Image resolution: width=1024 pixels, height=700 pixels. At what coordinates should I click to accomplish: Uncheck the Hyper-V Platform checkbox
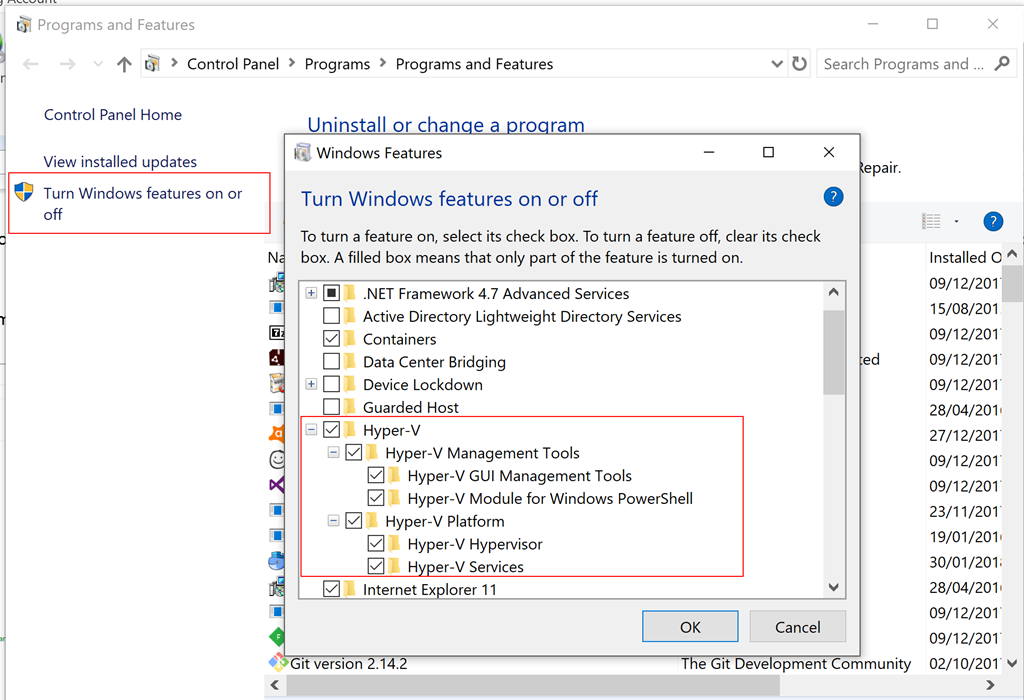pyautogui.click(x=354, y=520)
